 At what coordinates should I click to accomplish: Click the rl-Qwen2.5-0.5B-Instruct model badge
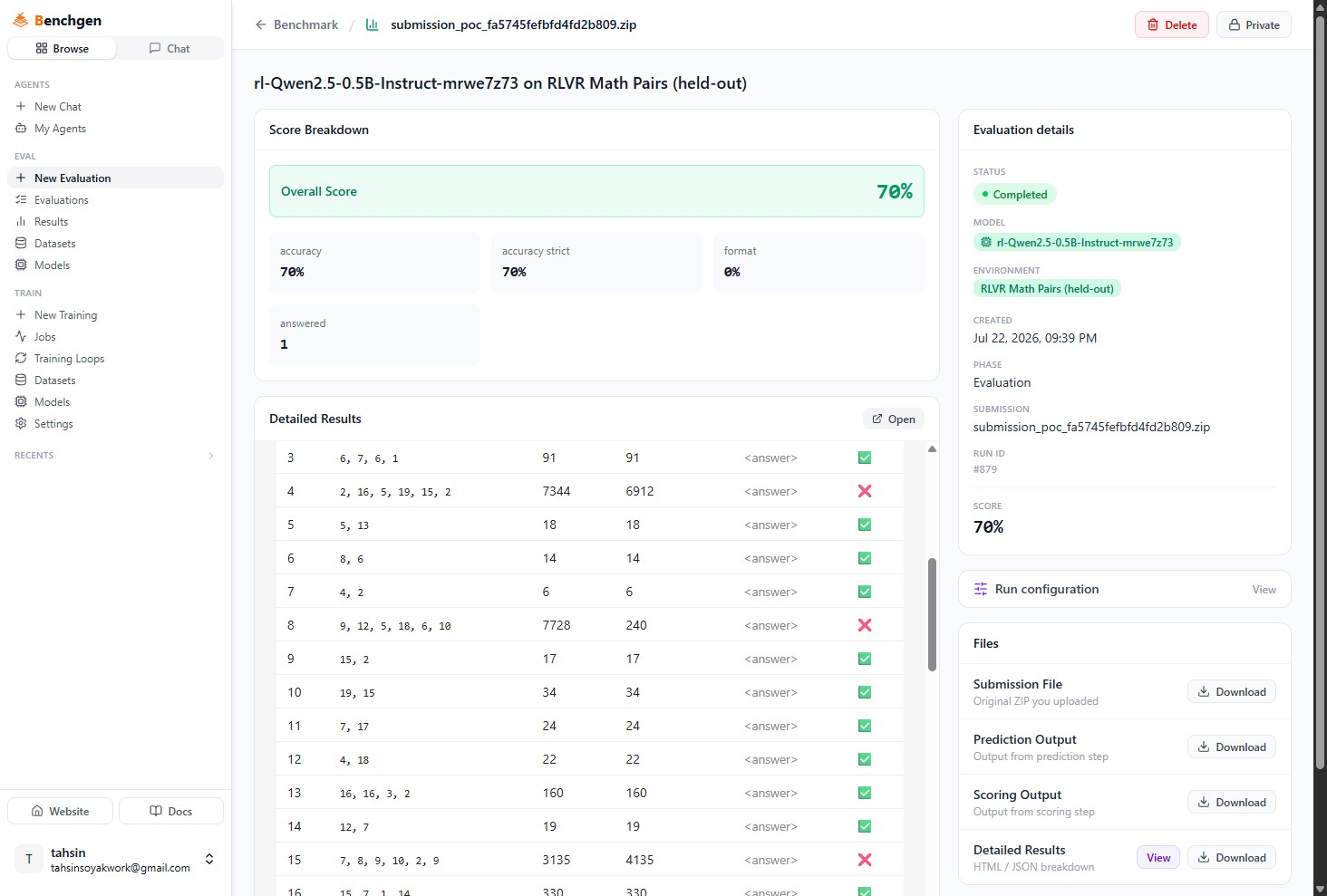click(1077, 242)
